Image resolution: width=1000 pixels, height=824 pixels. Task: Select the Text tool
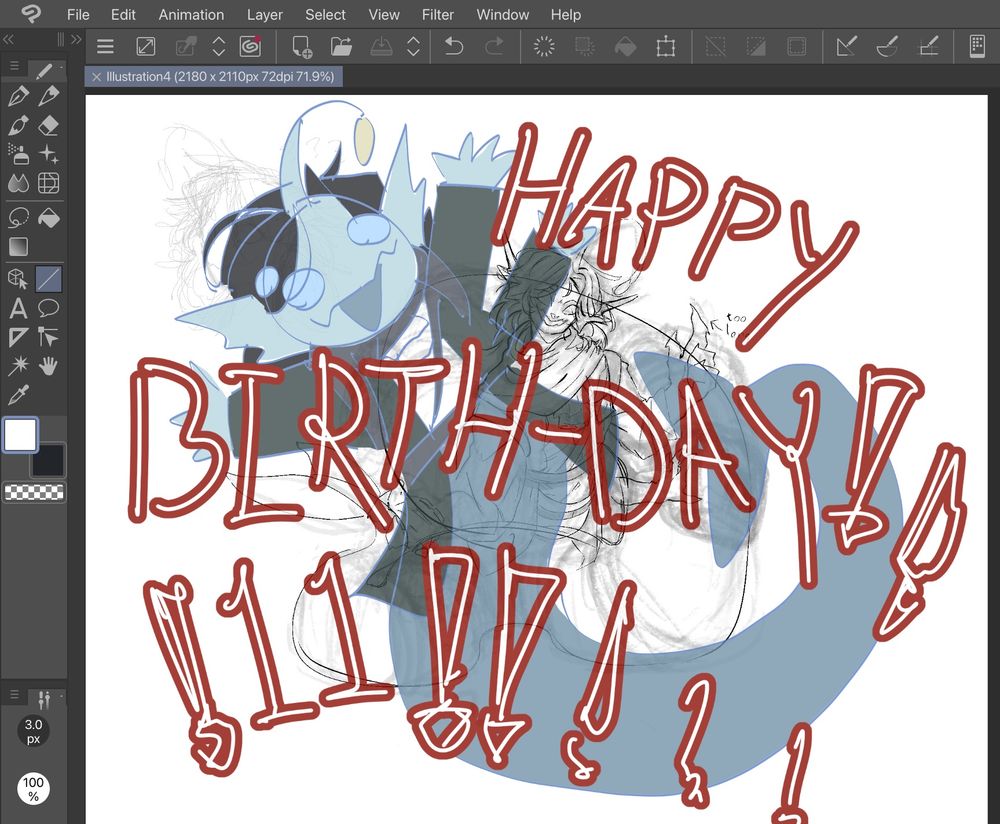click(18, 309)
